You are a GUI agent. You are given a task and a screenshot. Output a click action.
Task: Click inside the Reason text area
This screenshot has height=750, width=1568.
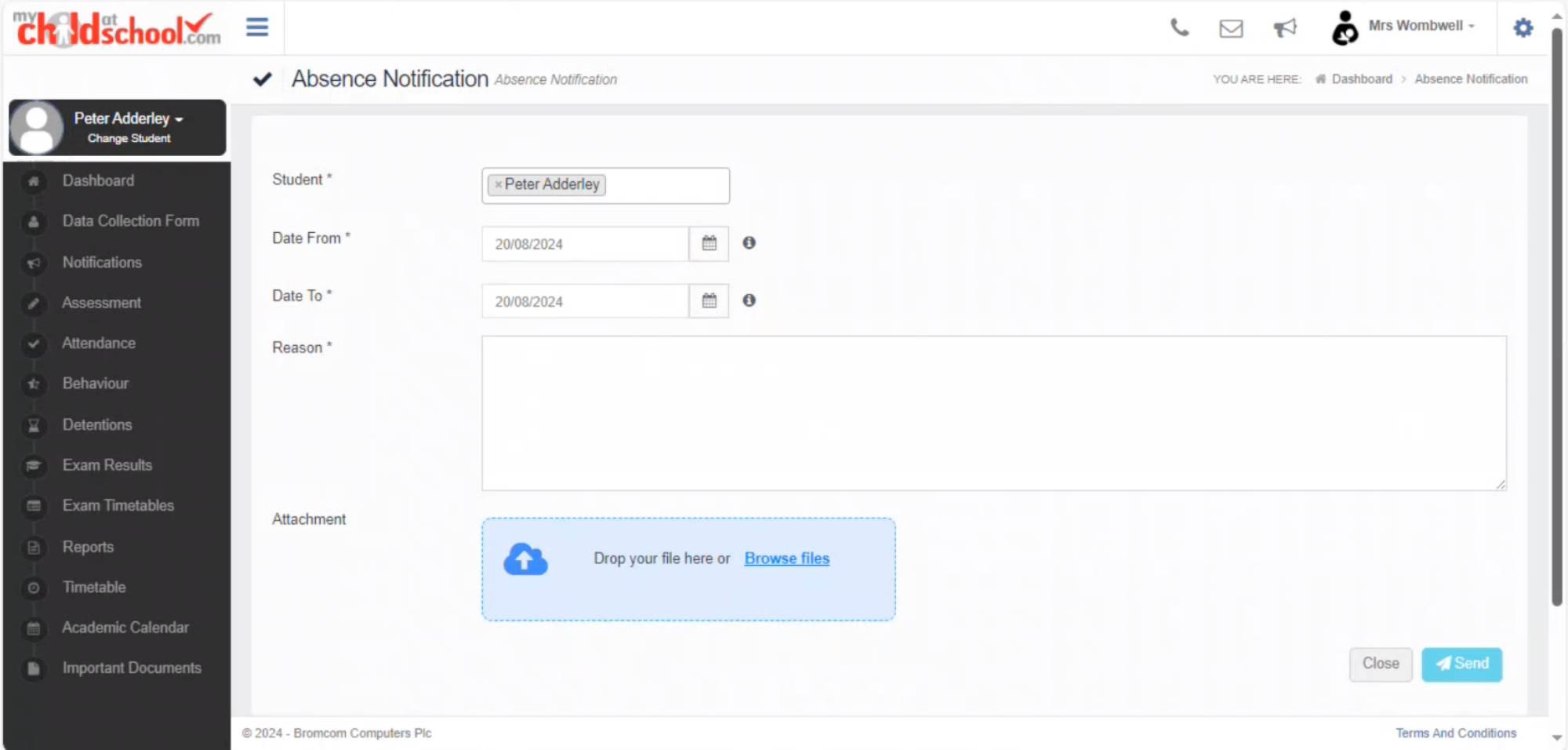coord(993,413)
